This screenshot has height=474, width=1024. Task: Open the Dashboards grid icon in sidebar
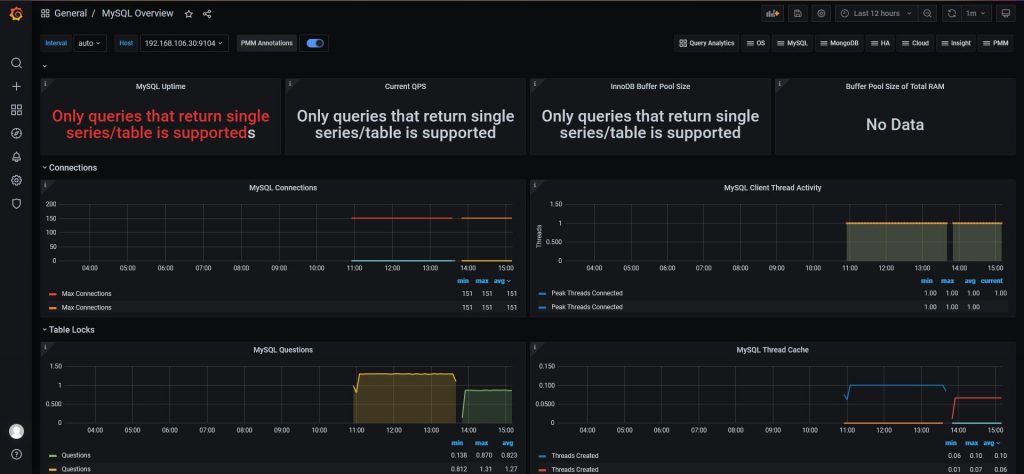tap(16, 110)
